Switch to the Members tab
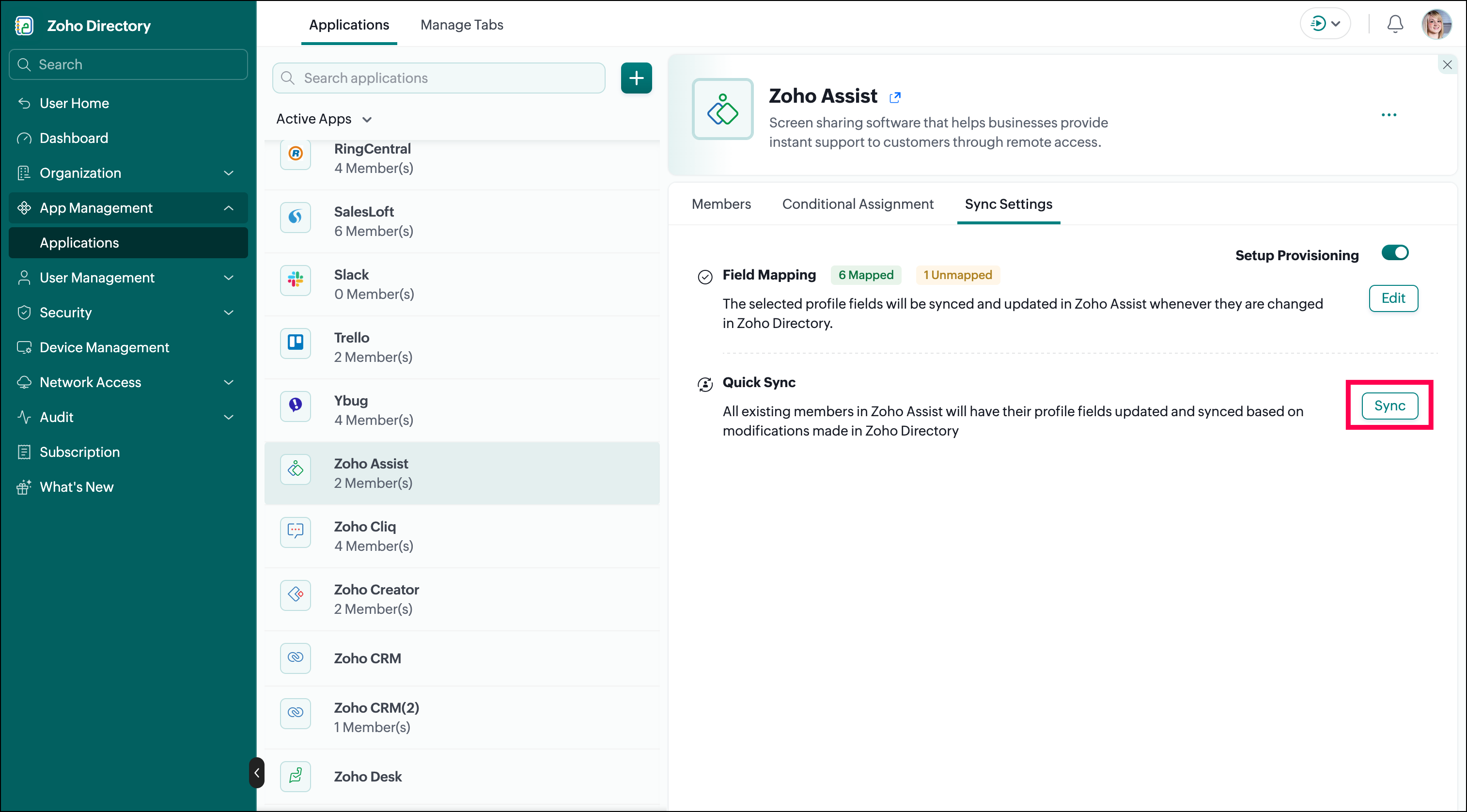The width and height of the screenshot is (1467, 812). (721, 204)
